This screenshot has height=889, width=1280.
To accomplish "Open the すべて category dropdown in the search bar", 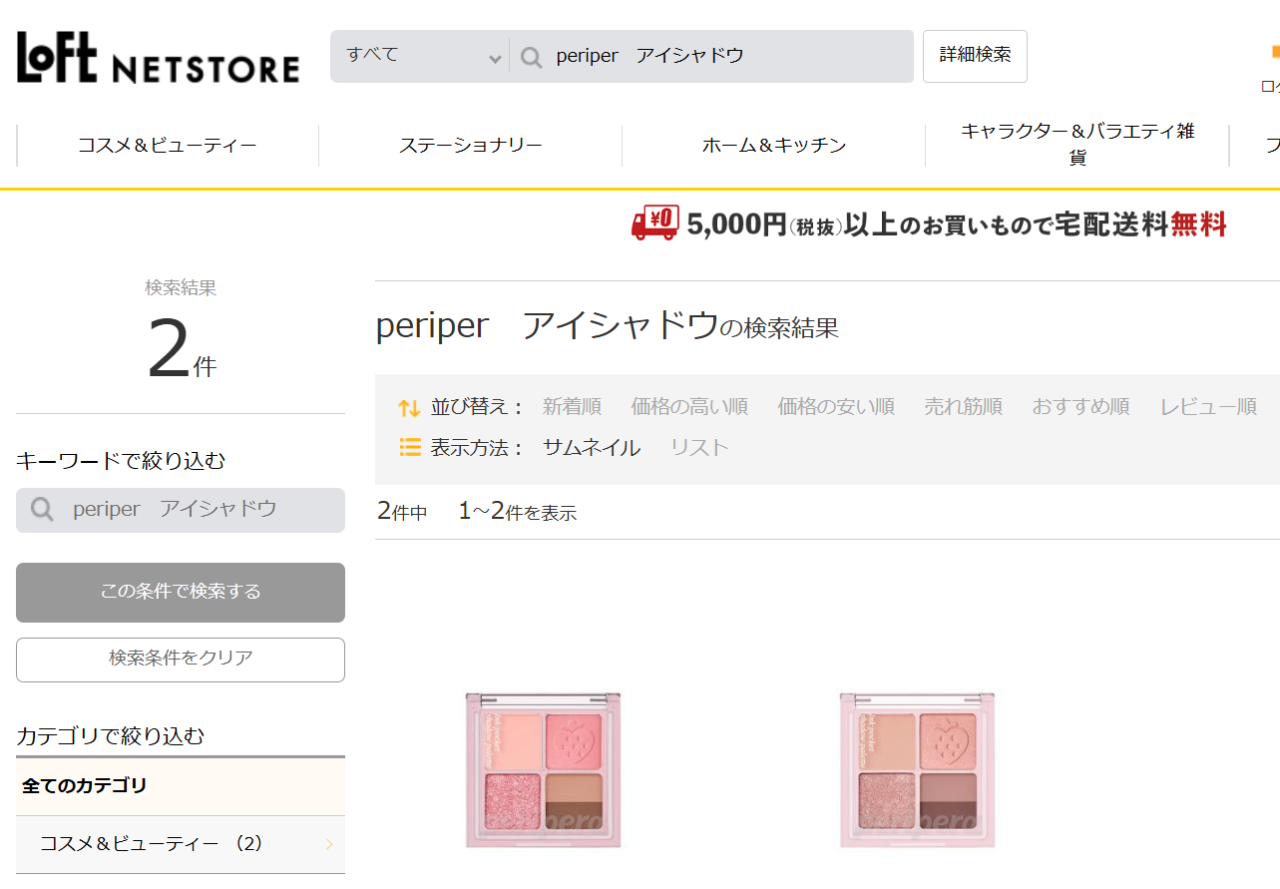I will click(x=420, y=56).
